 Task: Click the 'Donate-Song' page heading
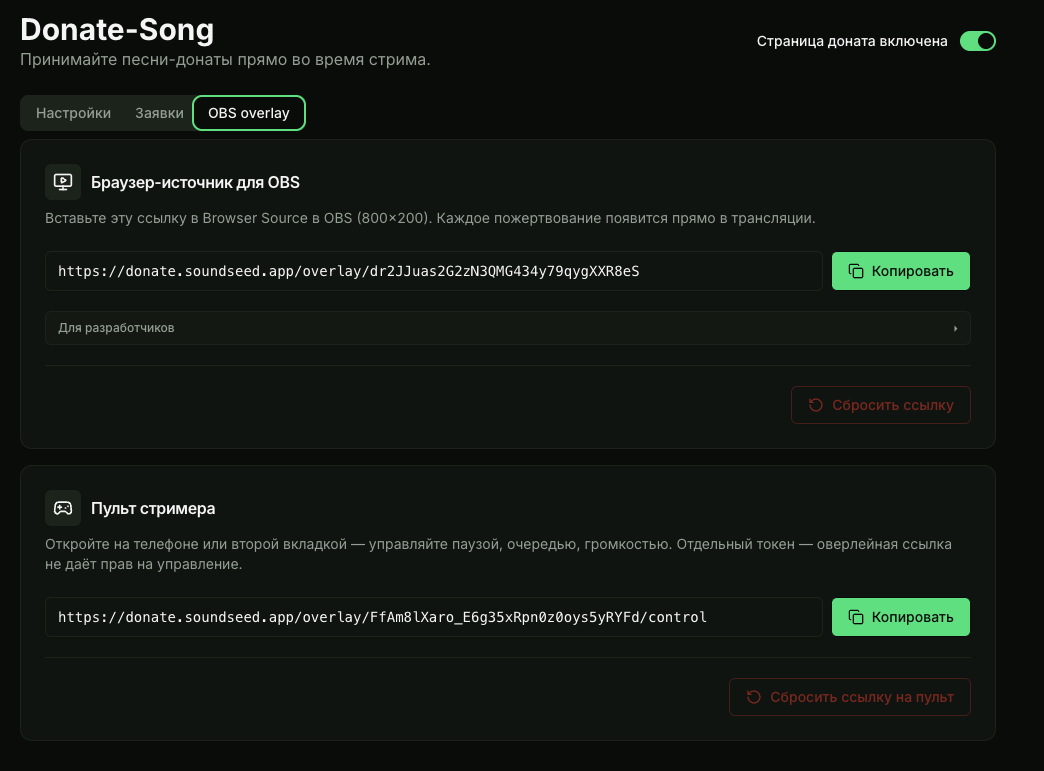[x=117, y=29]
